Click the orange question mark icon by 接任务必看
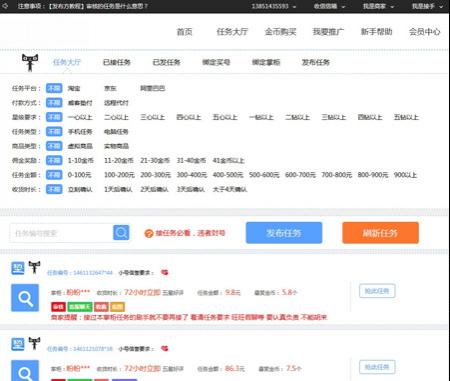The image size is (450, 381). point(149,234)
